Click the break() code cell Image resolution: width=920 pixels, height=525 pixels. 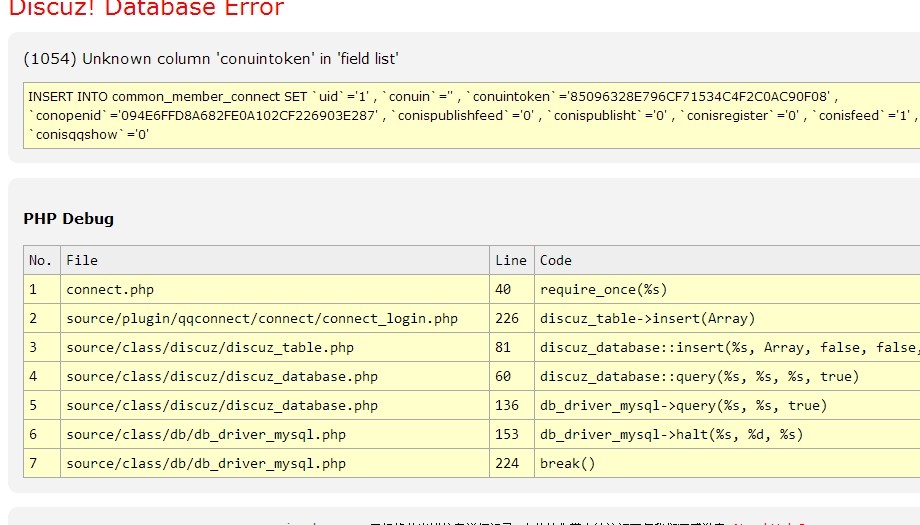pos(567,463)
